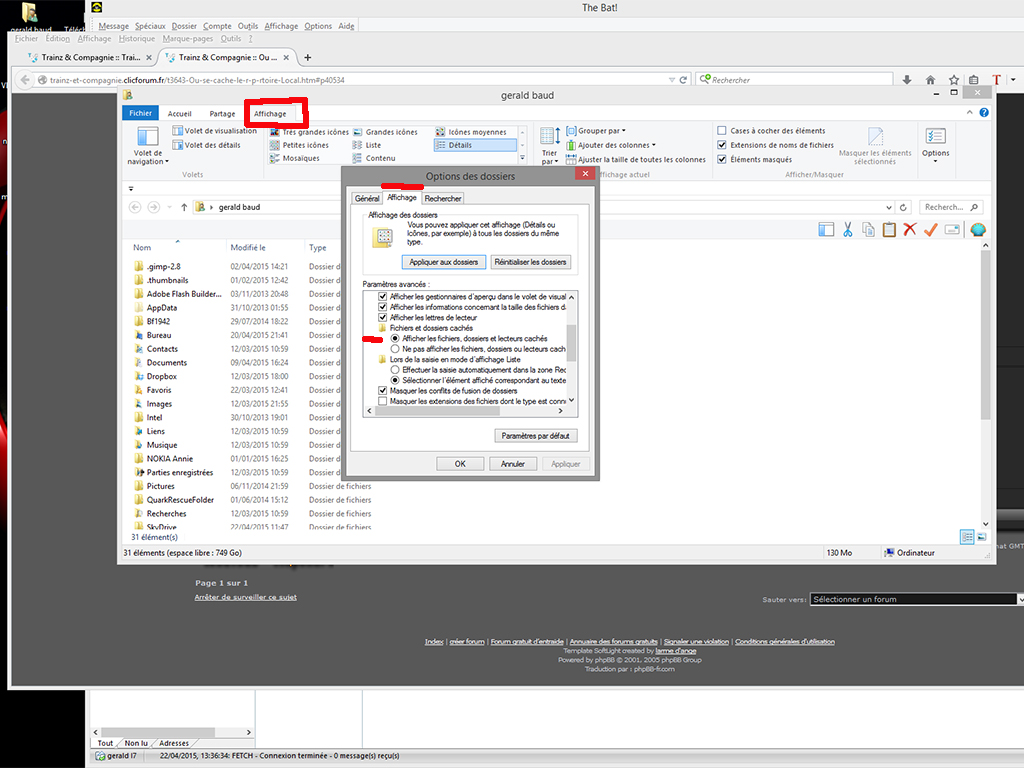1024x768 pixels.
Task: Click the blue shell icon
Action: (978, 229)
